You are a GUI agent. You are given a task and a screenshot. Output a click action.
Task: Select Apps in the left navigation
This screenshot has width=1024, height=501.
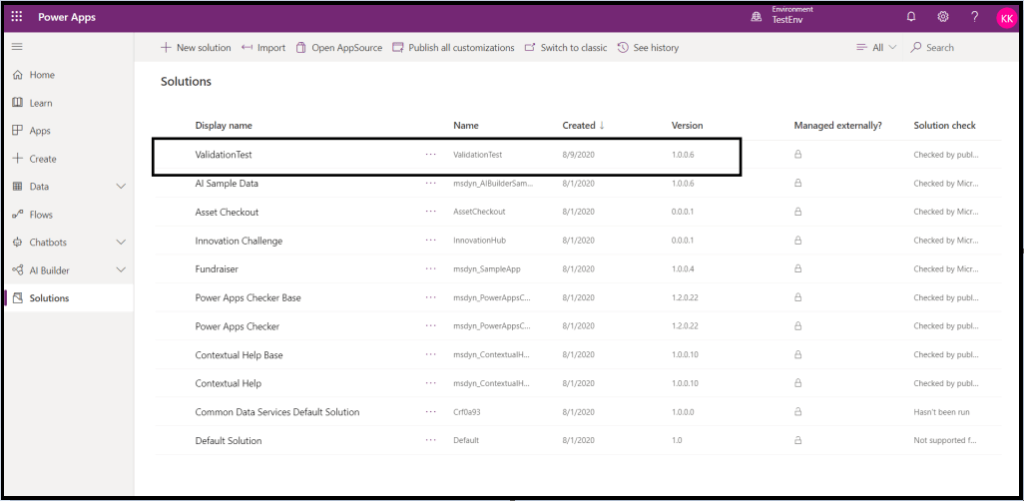coord(40,131)
